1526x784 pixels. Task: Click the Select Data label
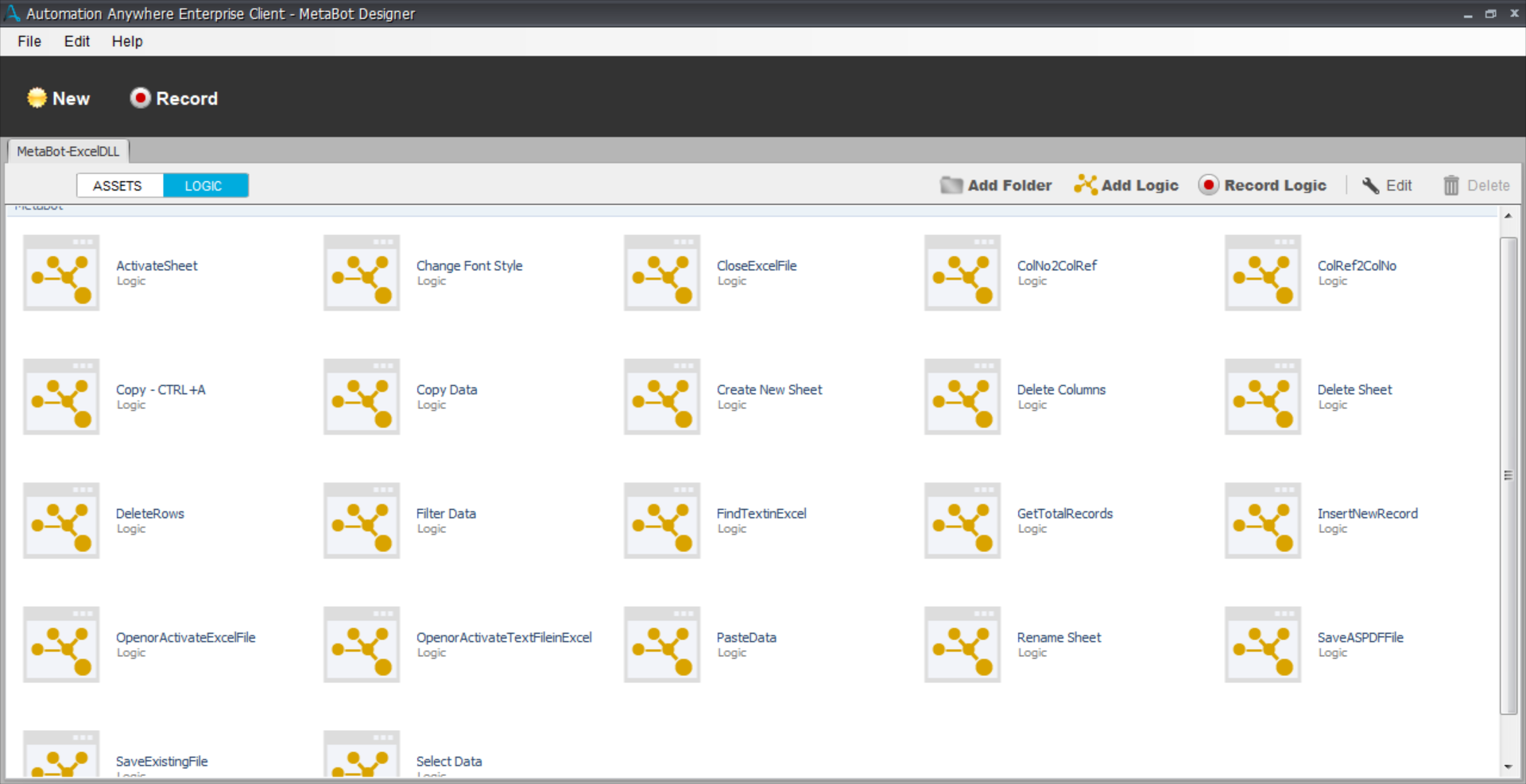pyautogui.click(x=449, y=762)
